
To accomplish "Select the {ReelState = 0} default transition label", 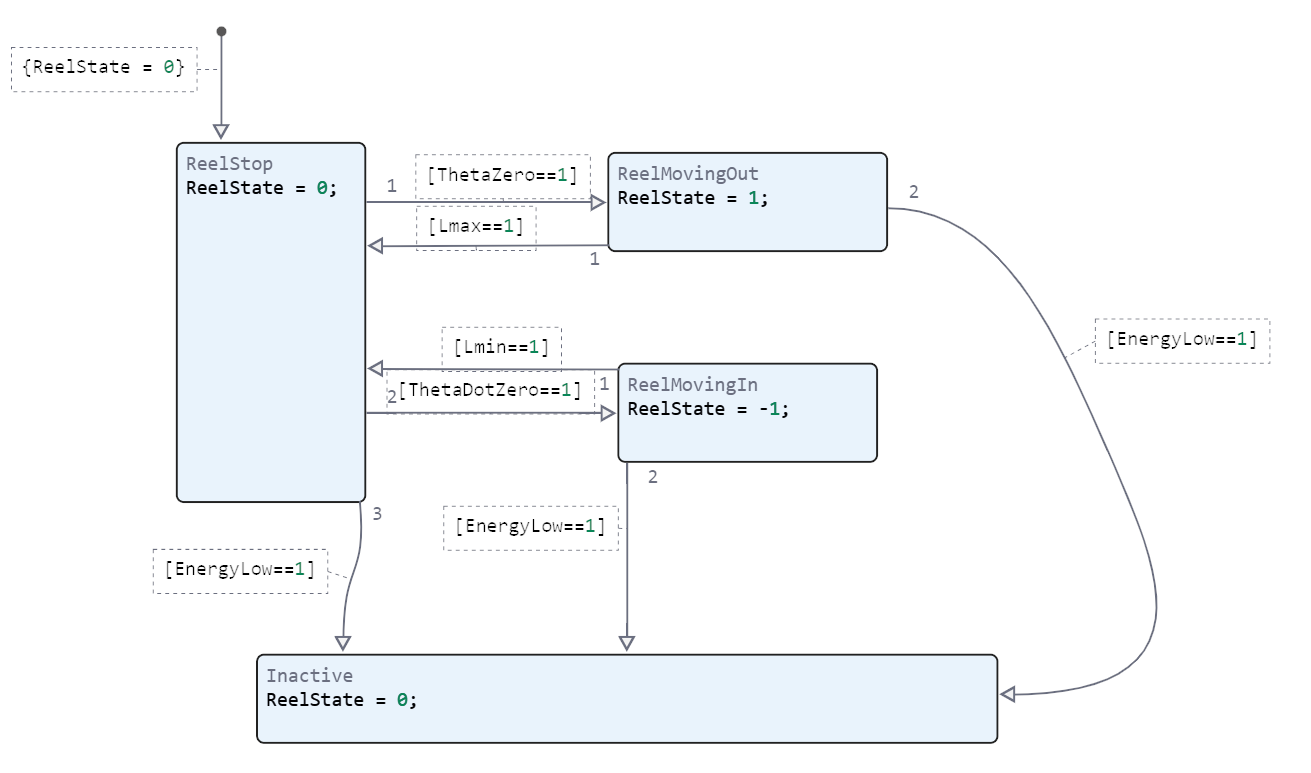I will [103, 68].
